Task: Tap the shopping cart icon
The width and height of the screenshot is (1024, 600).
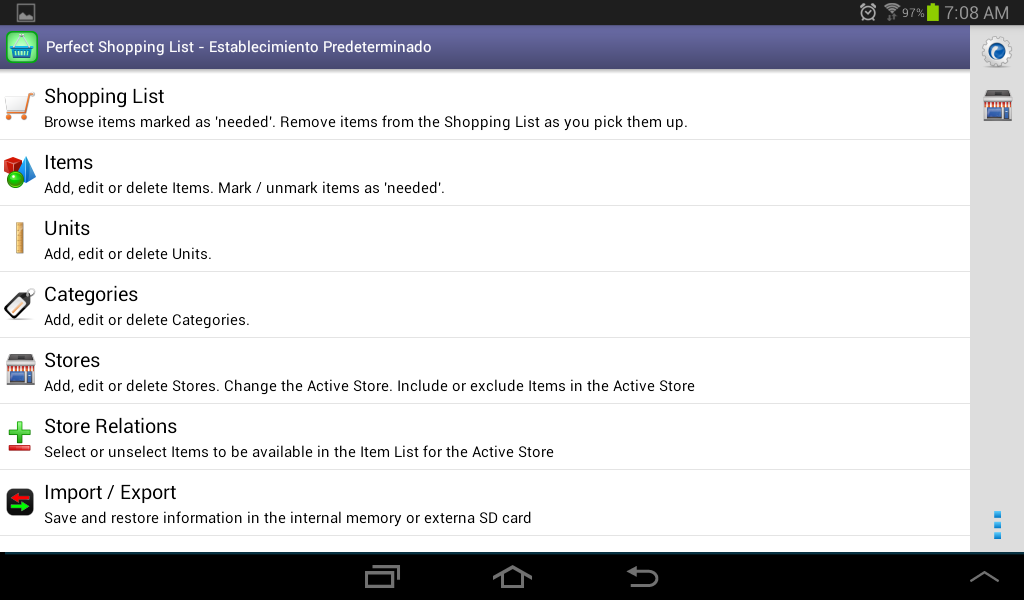Action: click(x=20, y=107)
